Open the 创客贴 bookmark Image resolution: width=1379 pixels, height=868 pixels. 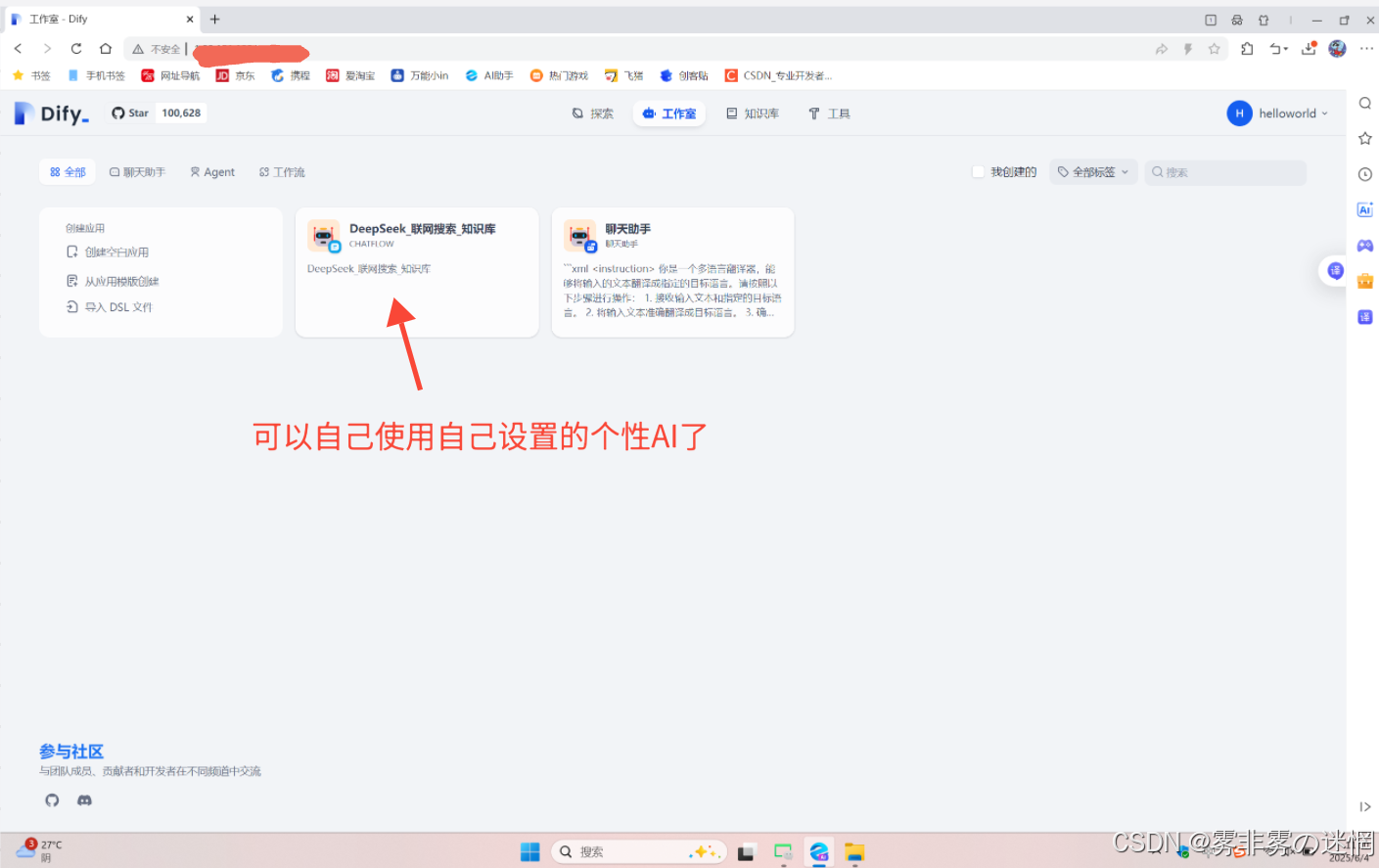tap(684, 75)
